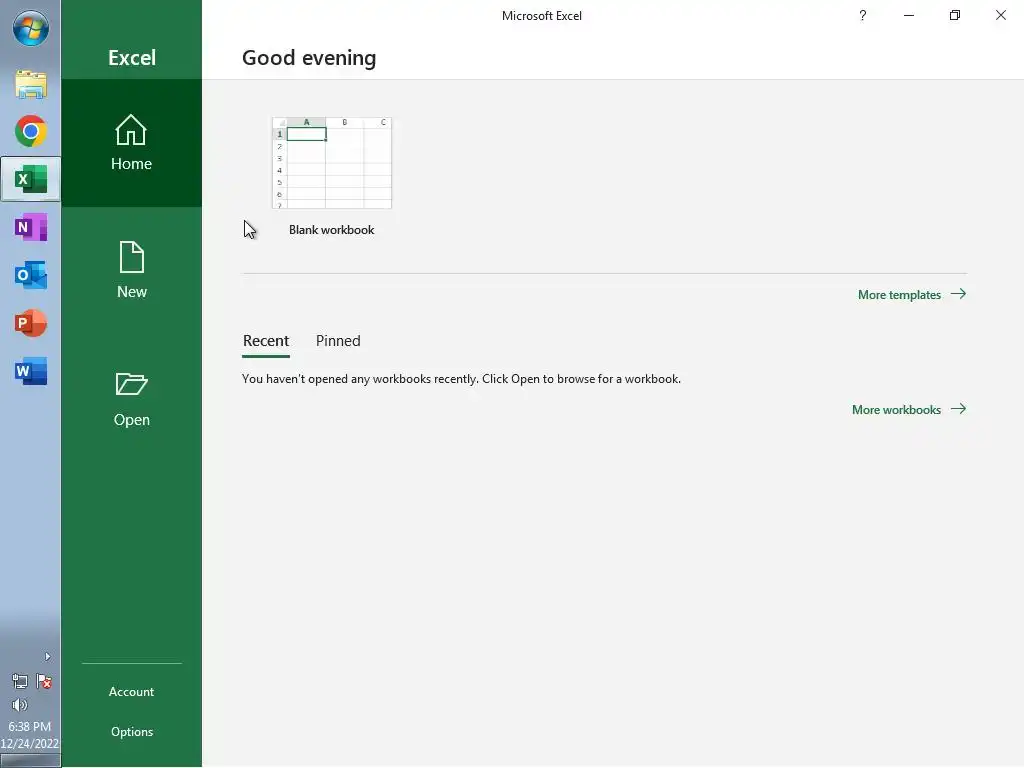
Task: Follow the More templates link
Action: pos(912,295)
